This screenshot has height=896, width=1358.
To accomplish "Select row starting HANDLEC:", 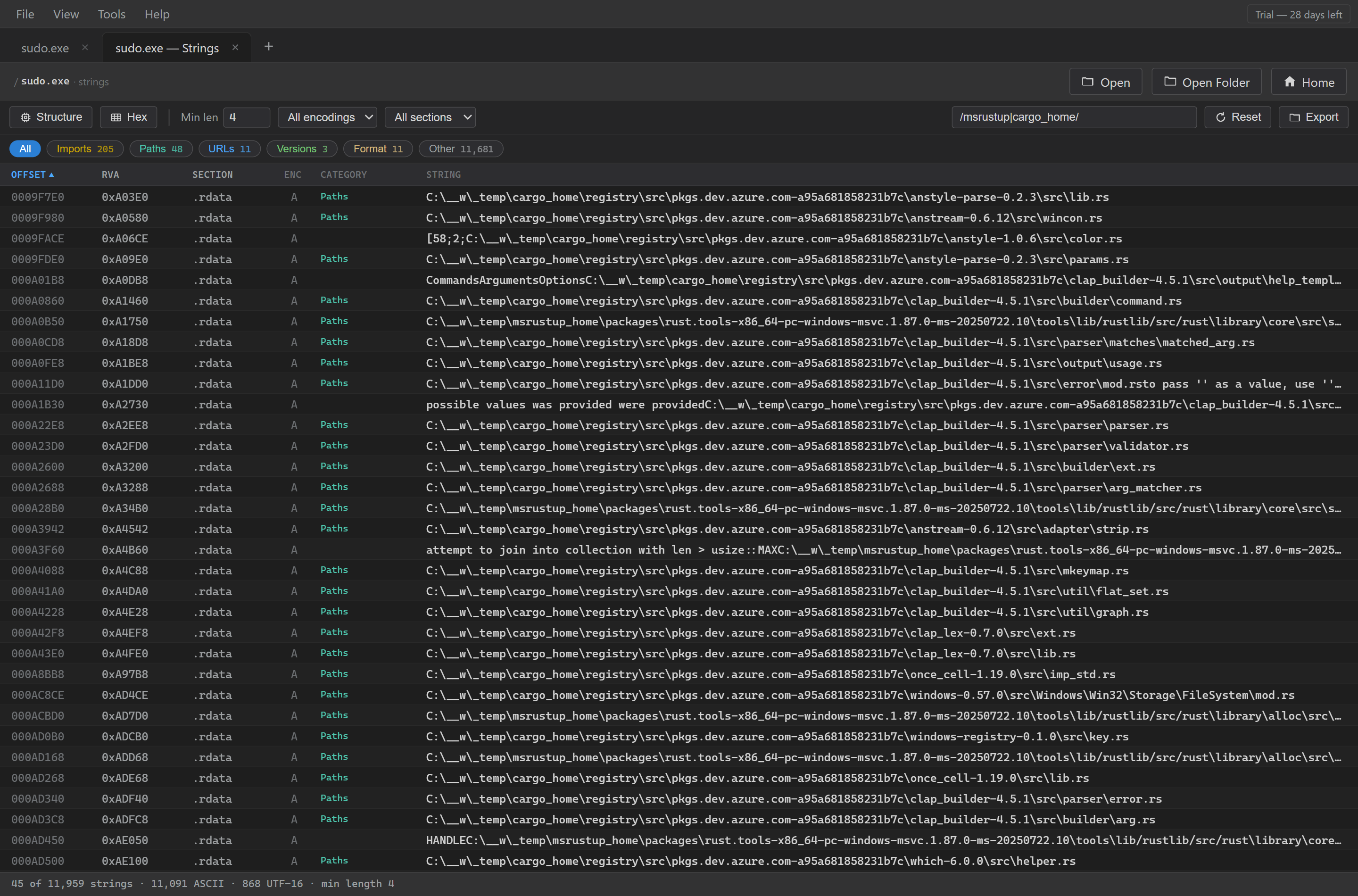I will (679, 840).
